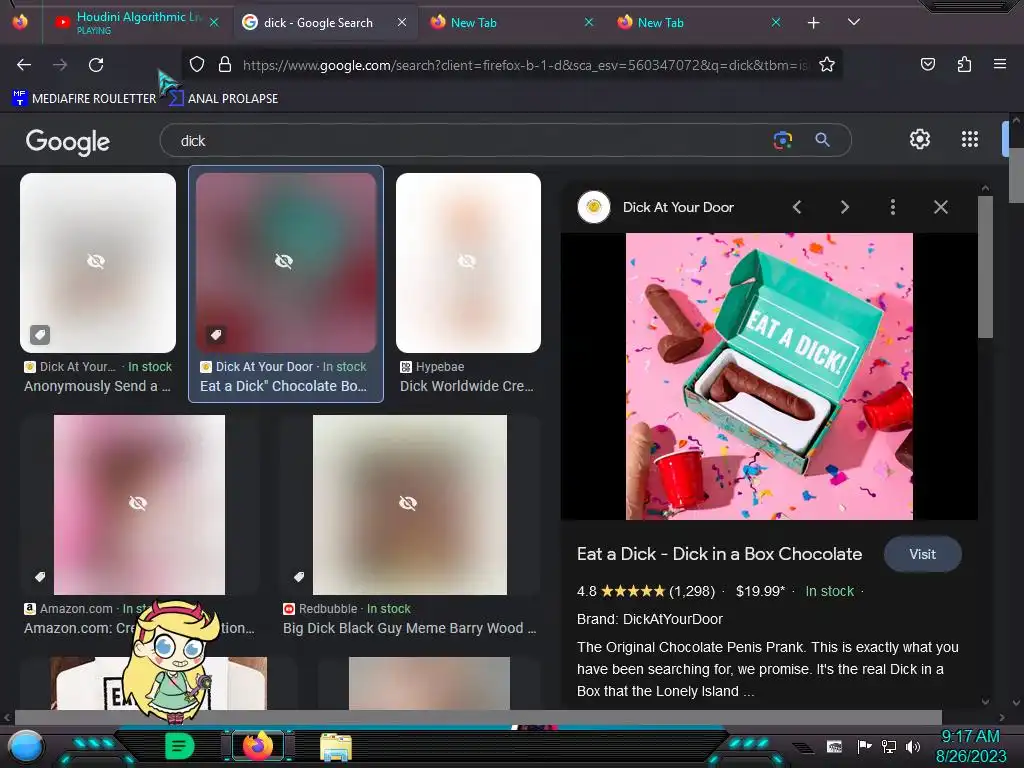1024x768 pixels.
Task: View site security via the padlock icon
Action: tap(225, 64)
